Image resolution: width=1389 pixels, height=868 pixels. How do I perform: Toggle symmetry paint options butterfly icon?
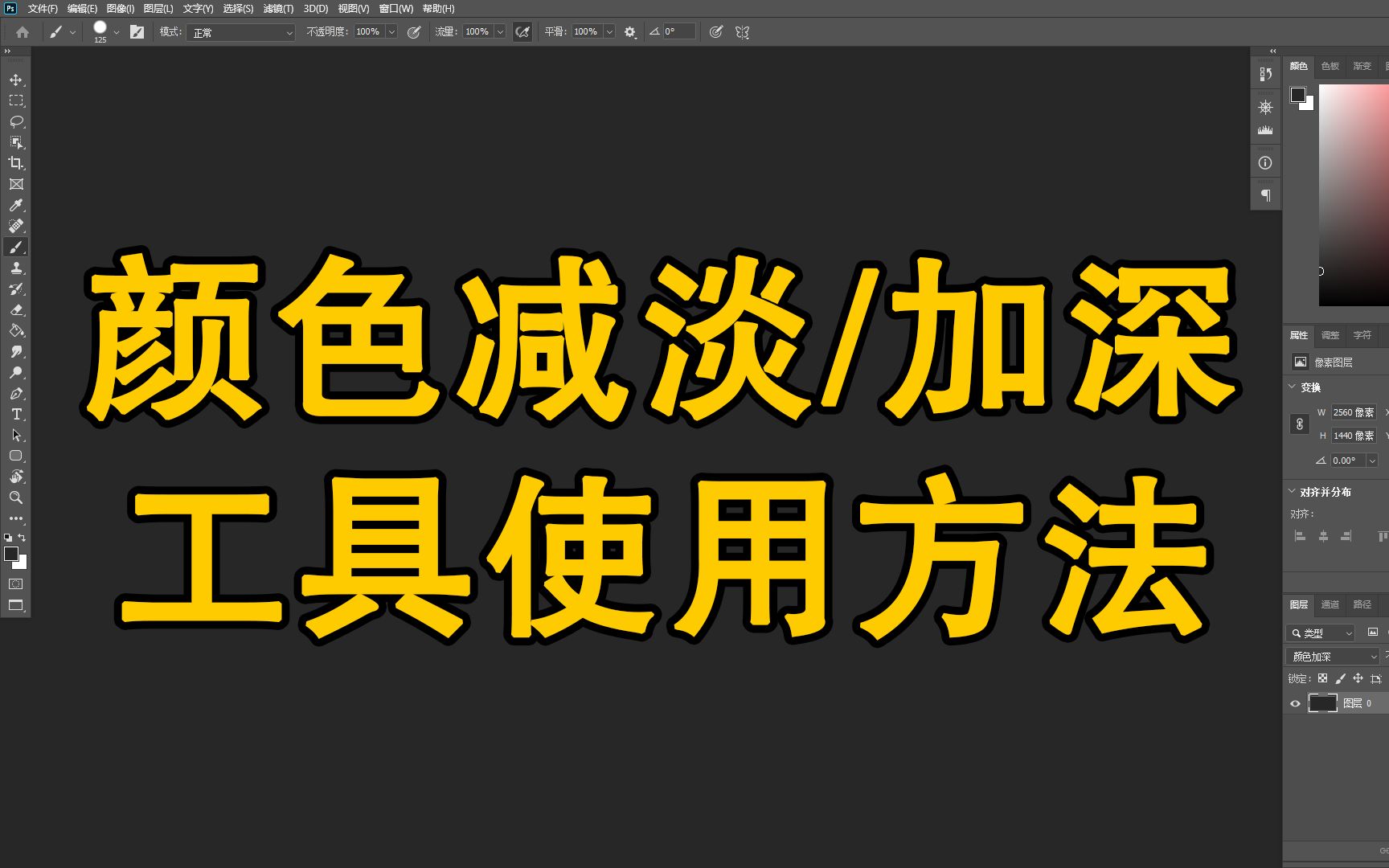tap(742, 32)
